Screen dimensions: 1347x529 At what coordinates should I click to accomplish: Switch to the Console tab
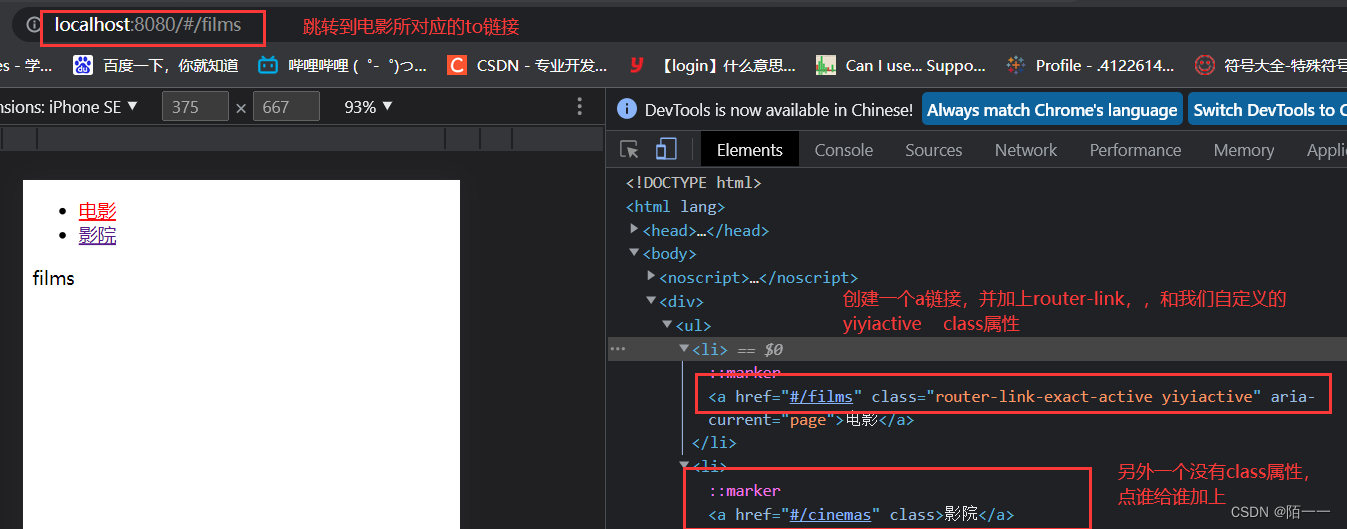pyautogui.click(x=844, y=150)
